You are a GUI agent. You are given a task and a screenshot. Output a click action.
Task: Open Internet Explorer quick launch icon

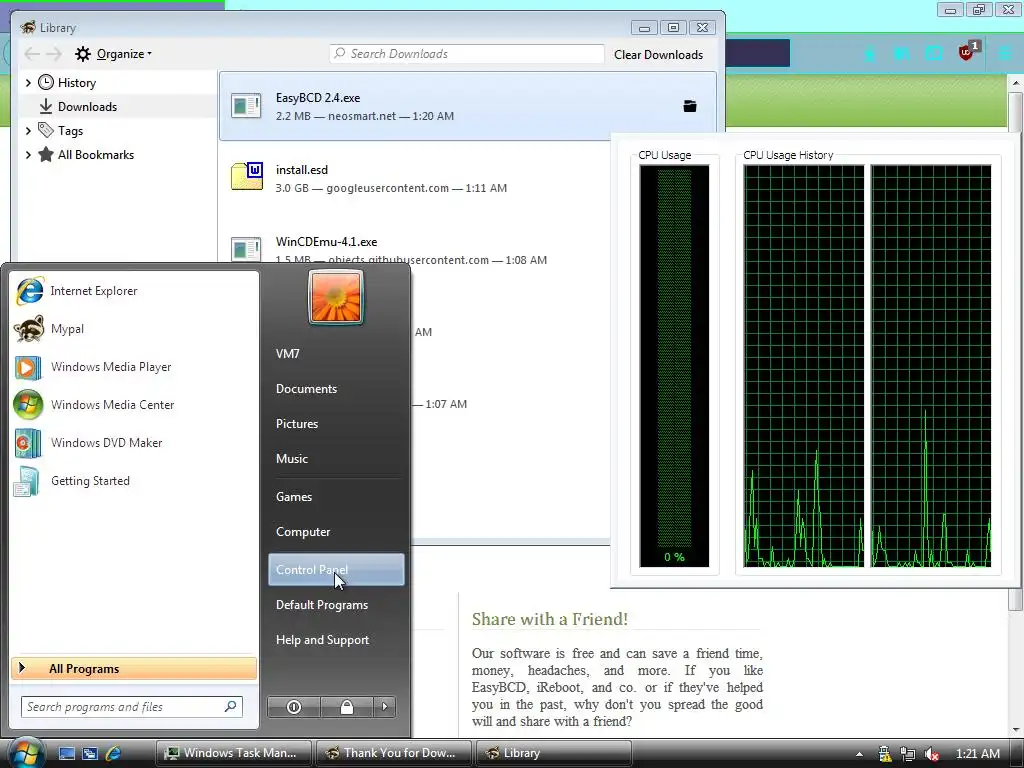(114, 754)
